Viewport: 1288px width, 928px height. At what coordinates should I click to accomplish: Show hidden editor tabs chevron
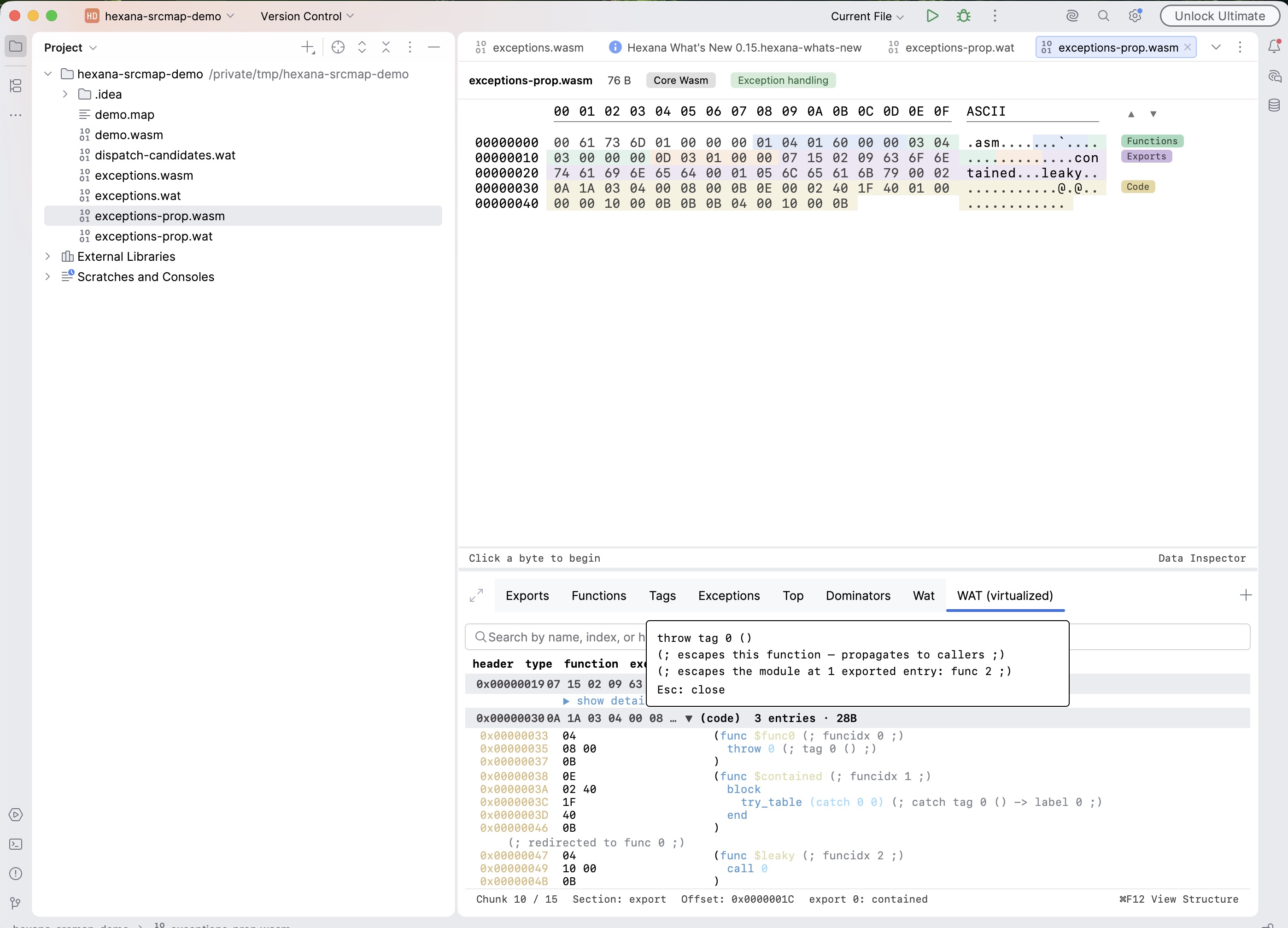tap(1216, 48)
